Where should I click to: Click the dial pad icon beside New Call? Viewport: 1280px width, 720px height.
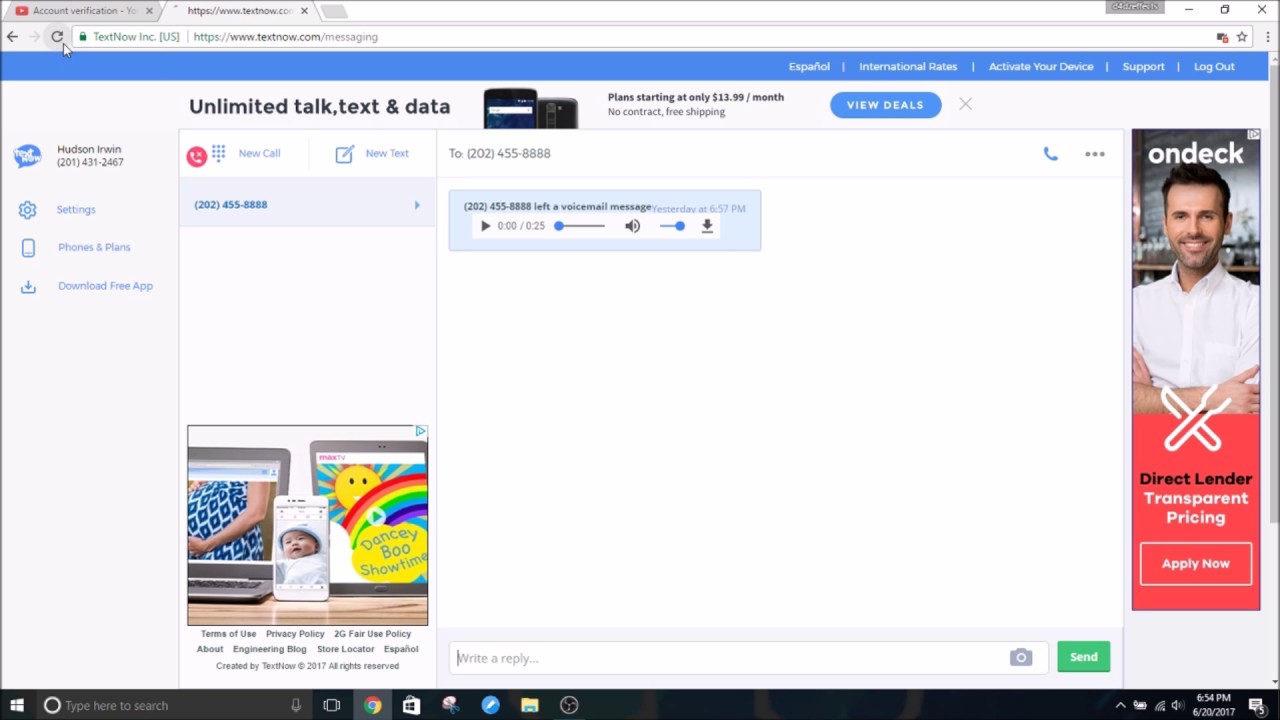pos(218,152)
